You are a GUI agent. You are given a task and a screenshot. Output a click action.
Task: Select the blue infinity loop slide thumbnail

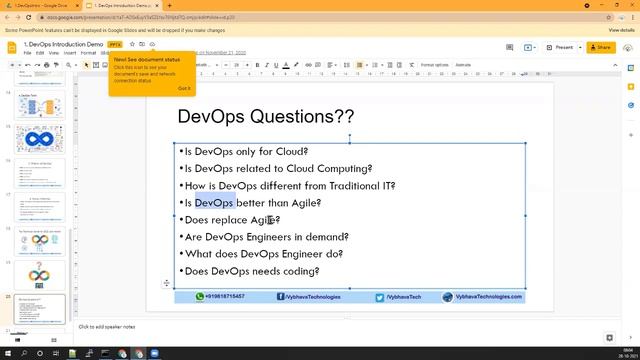coord(40,139)
